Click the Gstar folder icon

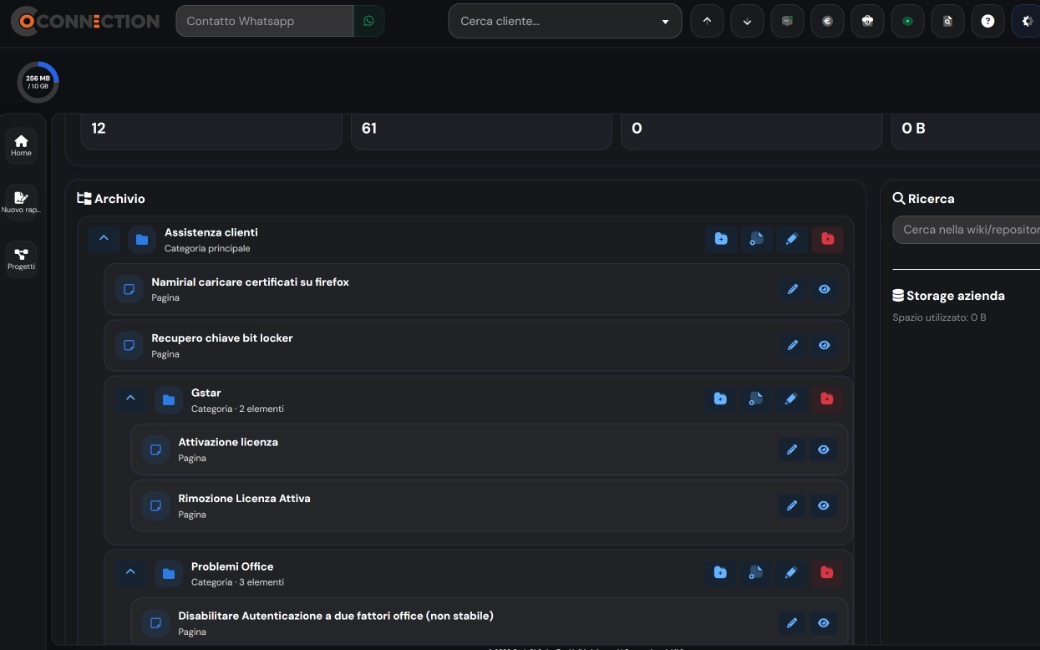[x=168, y=400]
